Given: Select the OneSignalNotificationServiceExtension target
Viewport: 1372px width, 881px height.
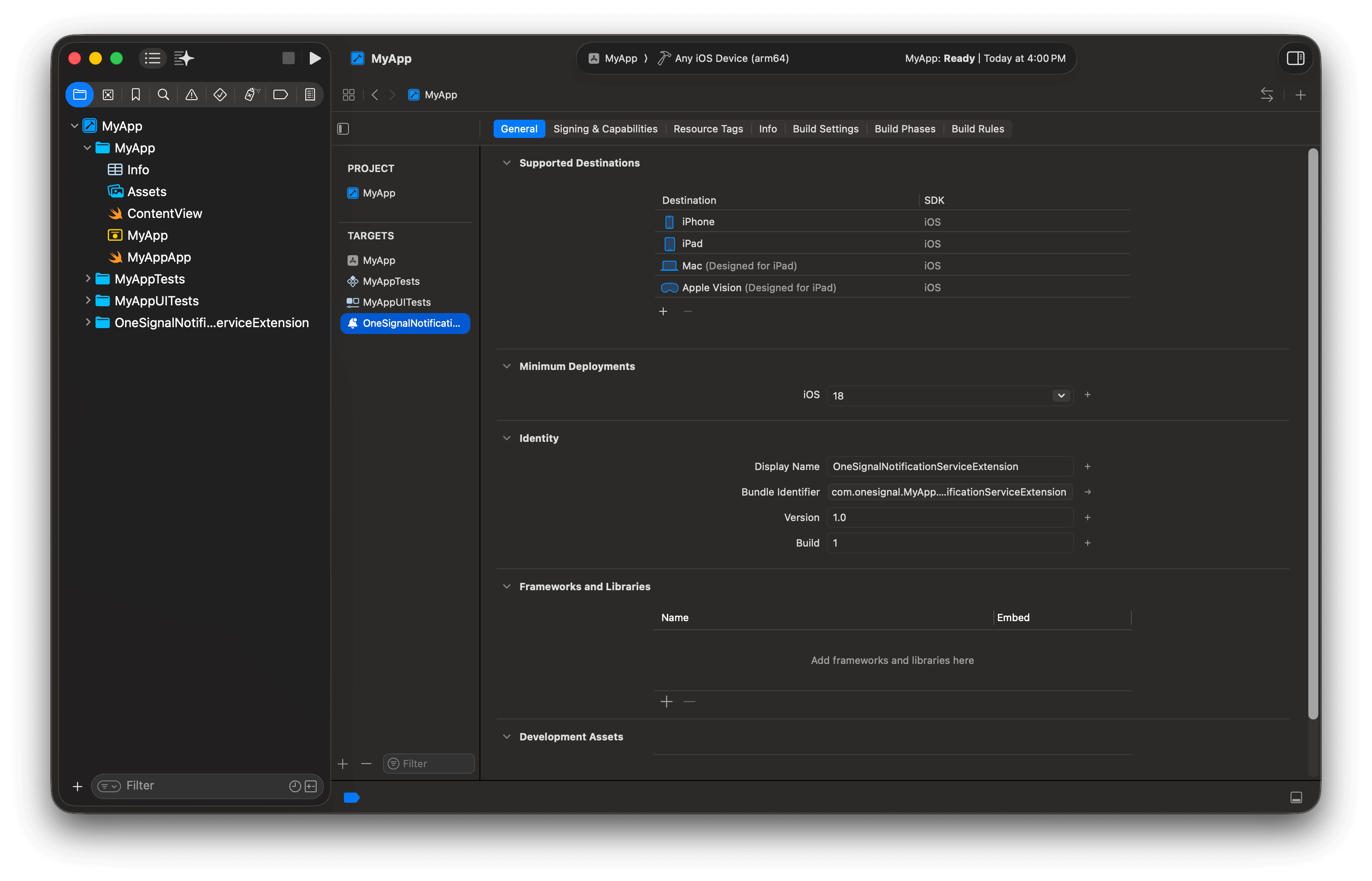Looking at the screenshot, I should click(405, 323).
